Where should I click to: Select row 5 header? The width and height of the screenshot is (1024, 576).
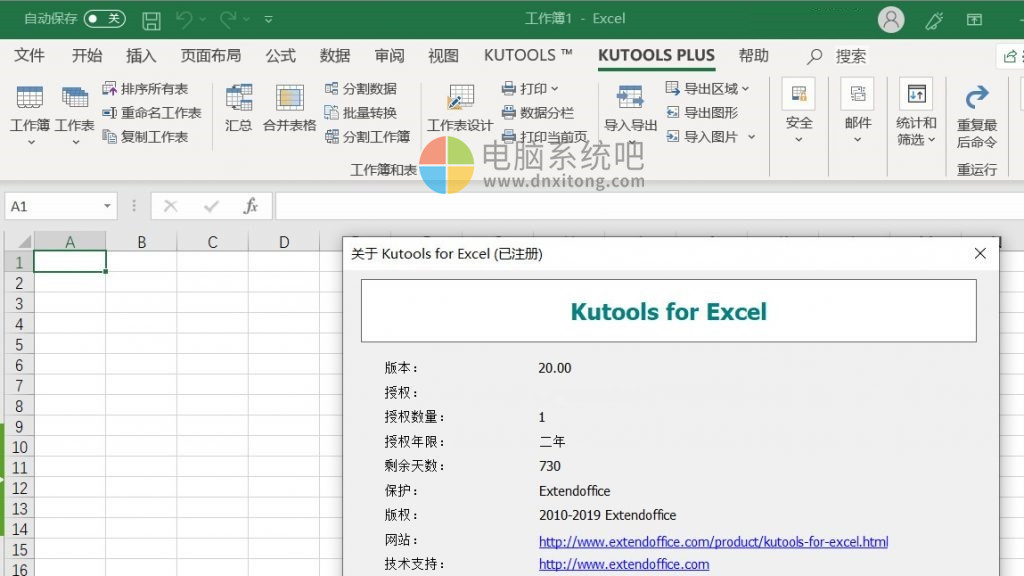[19, 344]
